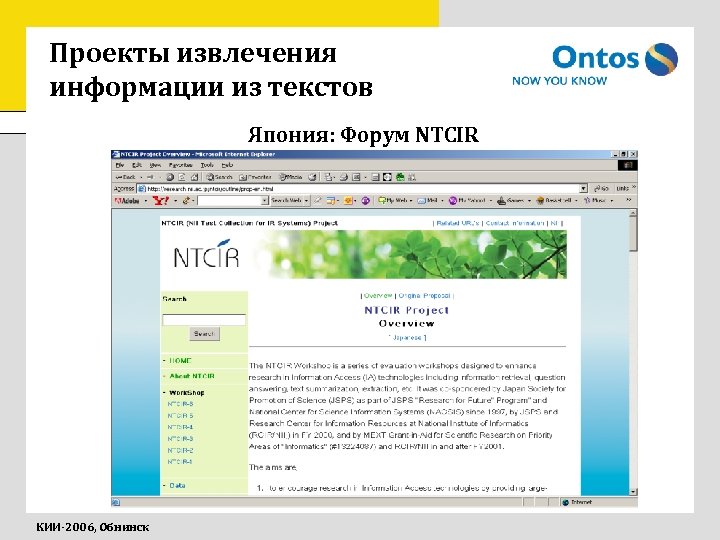Open the NTCIR-5 workshop link

pyautogui.click(x=180, y=416)
